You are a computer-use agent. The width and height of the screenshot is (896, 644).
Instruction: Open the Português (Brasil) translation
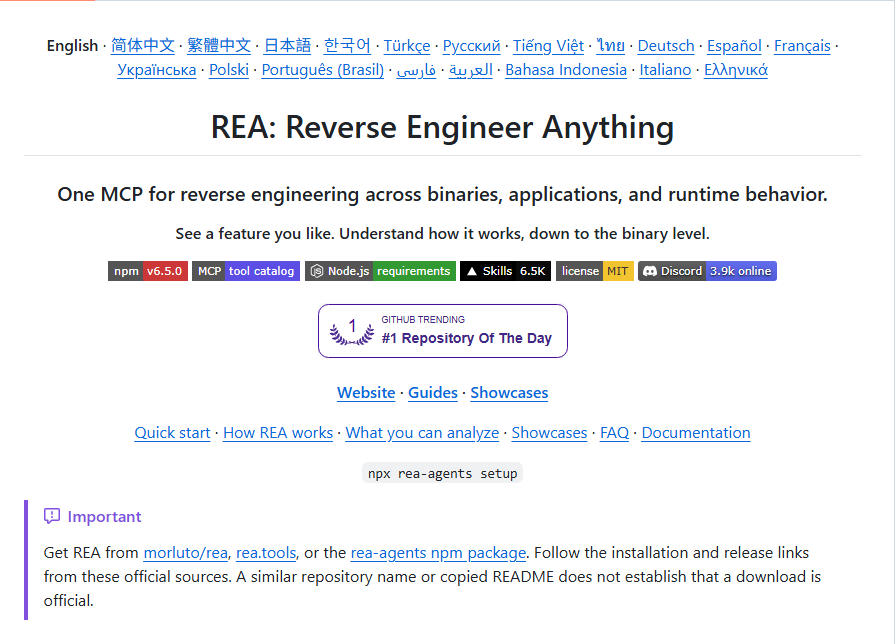click(x=323, y=70)
